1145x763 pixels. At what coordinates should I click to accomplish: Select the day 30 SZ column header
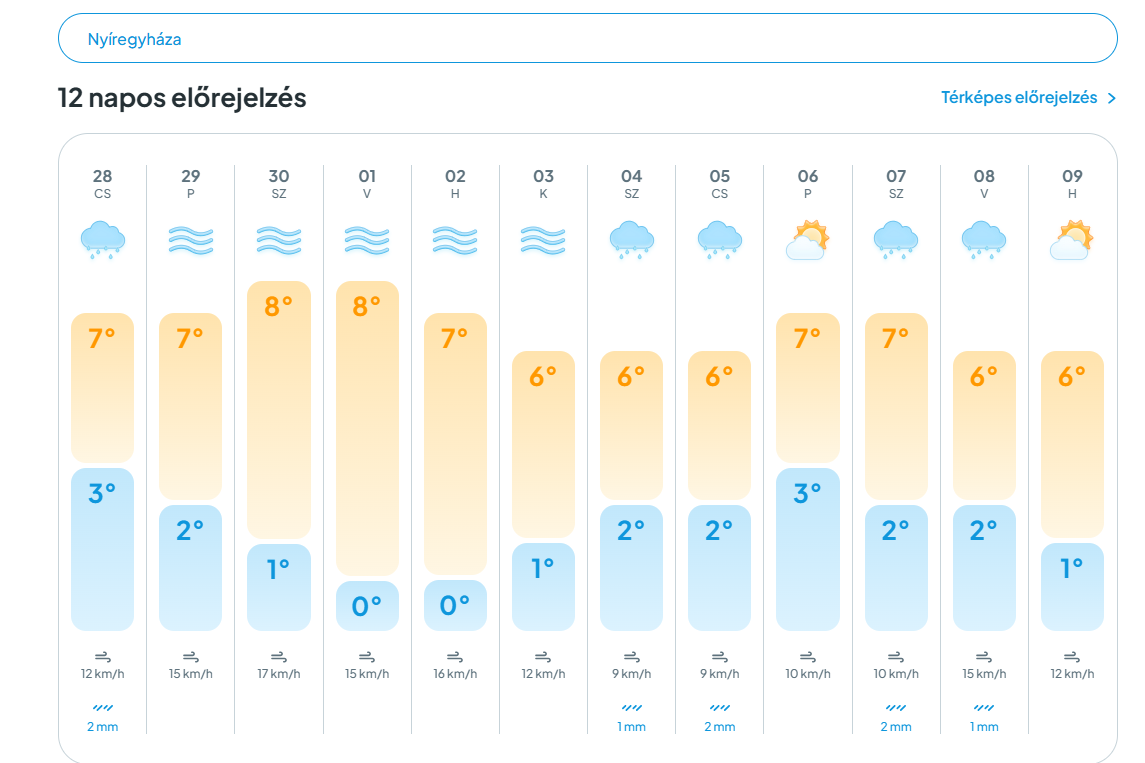[278, 183]
